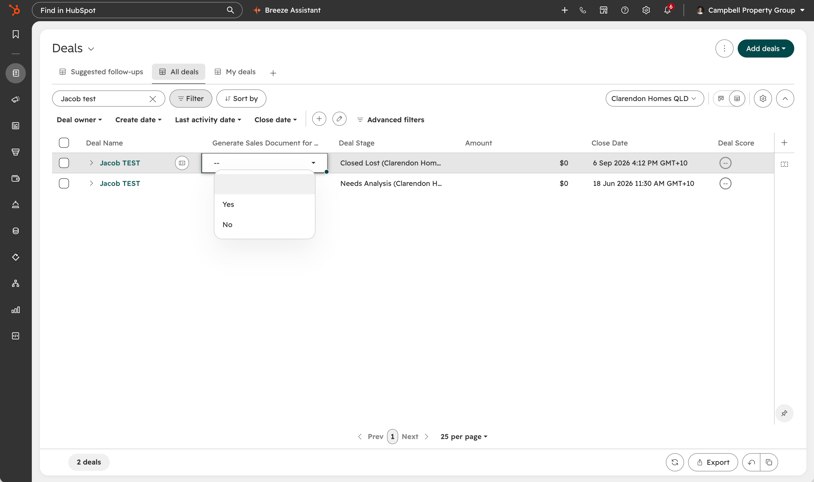Add a quick filter plus icon
This screenshot has width=814, height=482.
319,119
